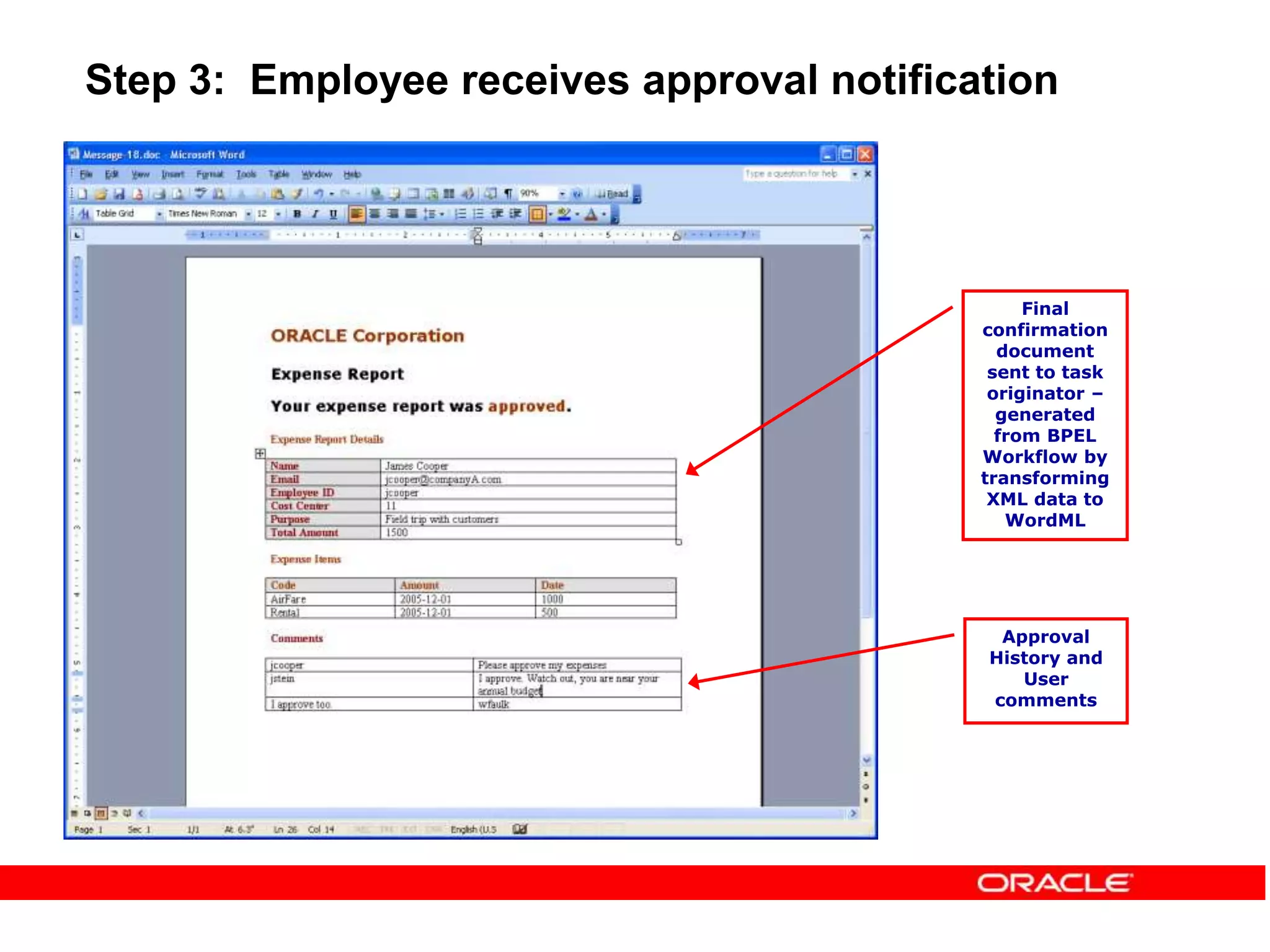Click the Paste clipboard icon
Viewport: 1270px width, 952px height.
click(x=277, y=194)
